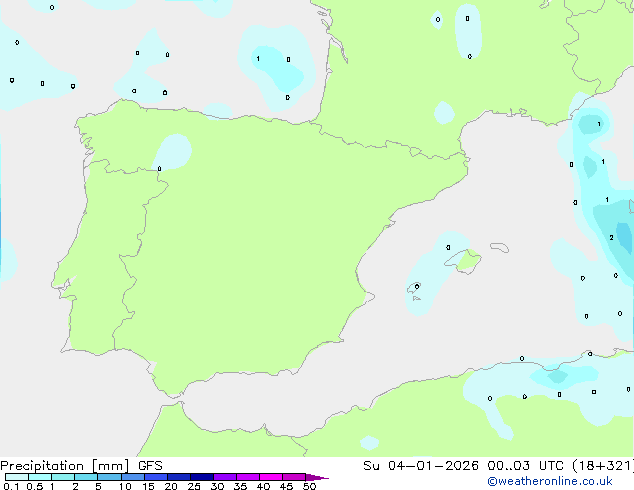Click the '2' precipitation value on the map
The image size is (634, 490).
pos(611,238)
